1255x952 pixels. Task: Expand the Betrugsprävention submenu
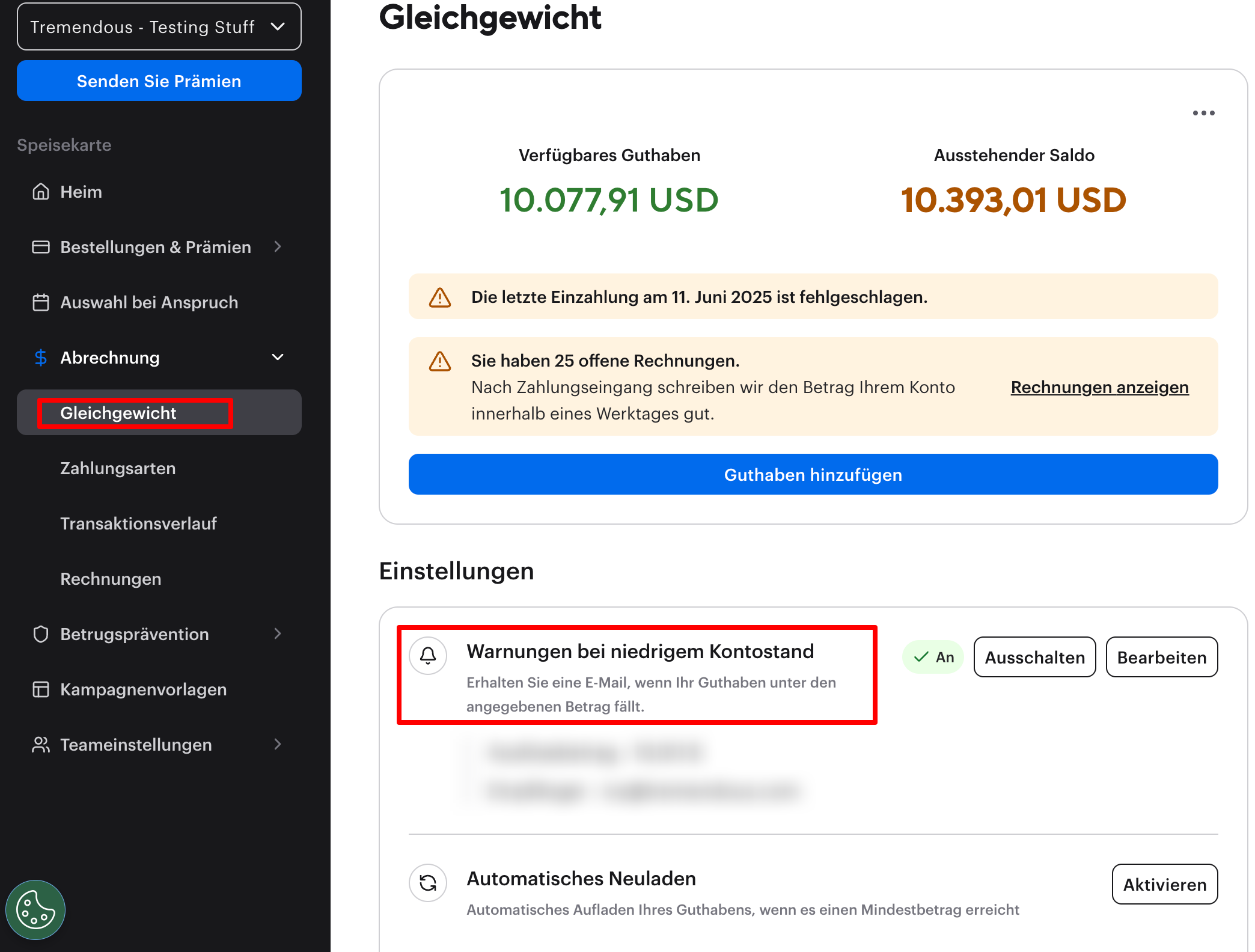(x=278, y=634)
